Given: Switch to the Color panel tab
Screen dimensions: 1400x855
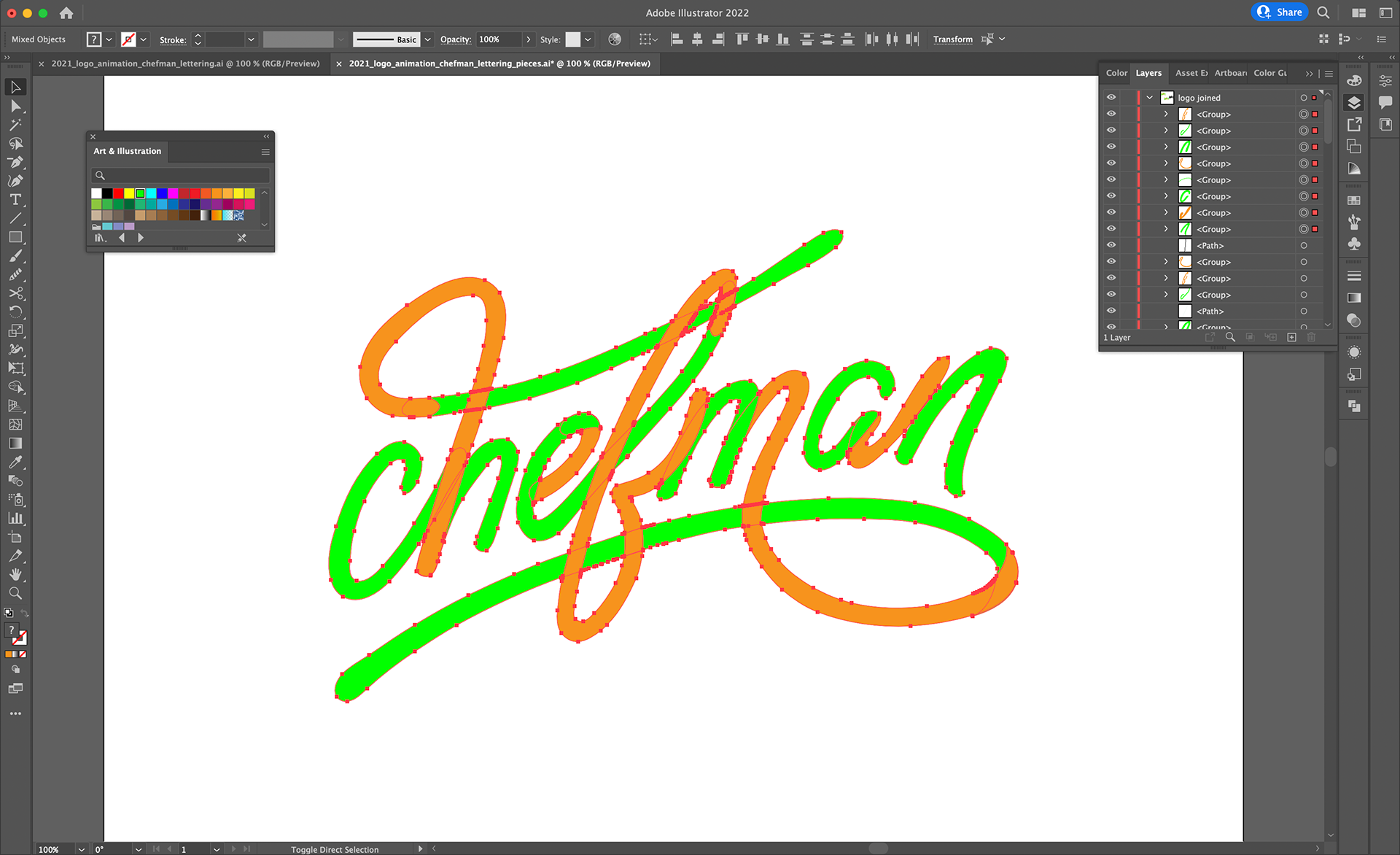Looking at the screenshot, I should (x=1116, y=73).
